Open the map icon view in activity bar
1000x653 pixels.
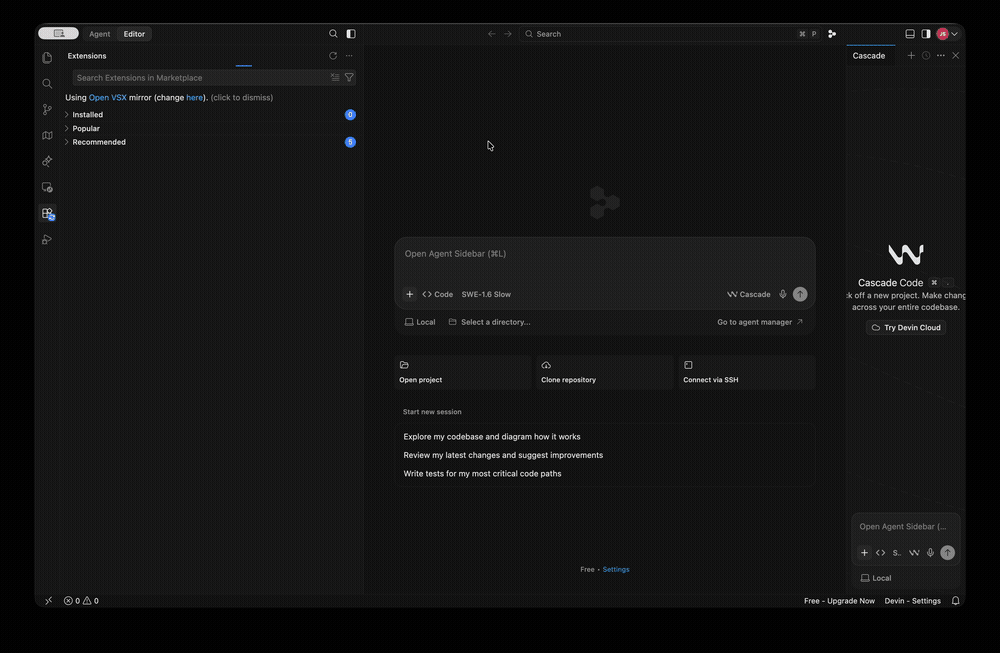(x=47, y=135)
